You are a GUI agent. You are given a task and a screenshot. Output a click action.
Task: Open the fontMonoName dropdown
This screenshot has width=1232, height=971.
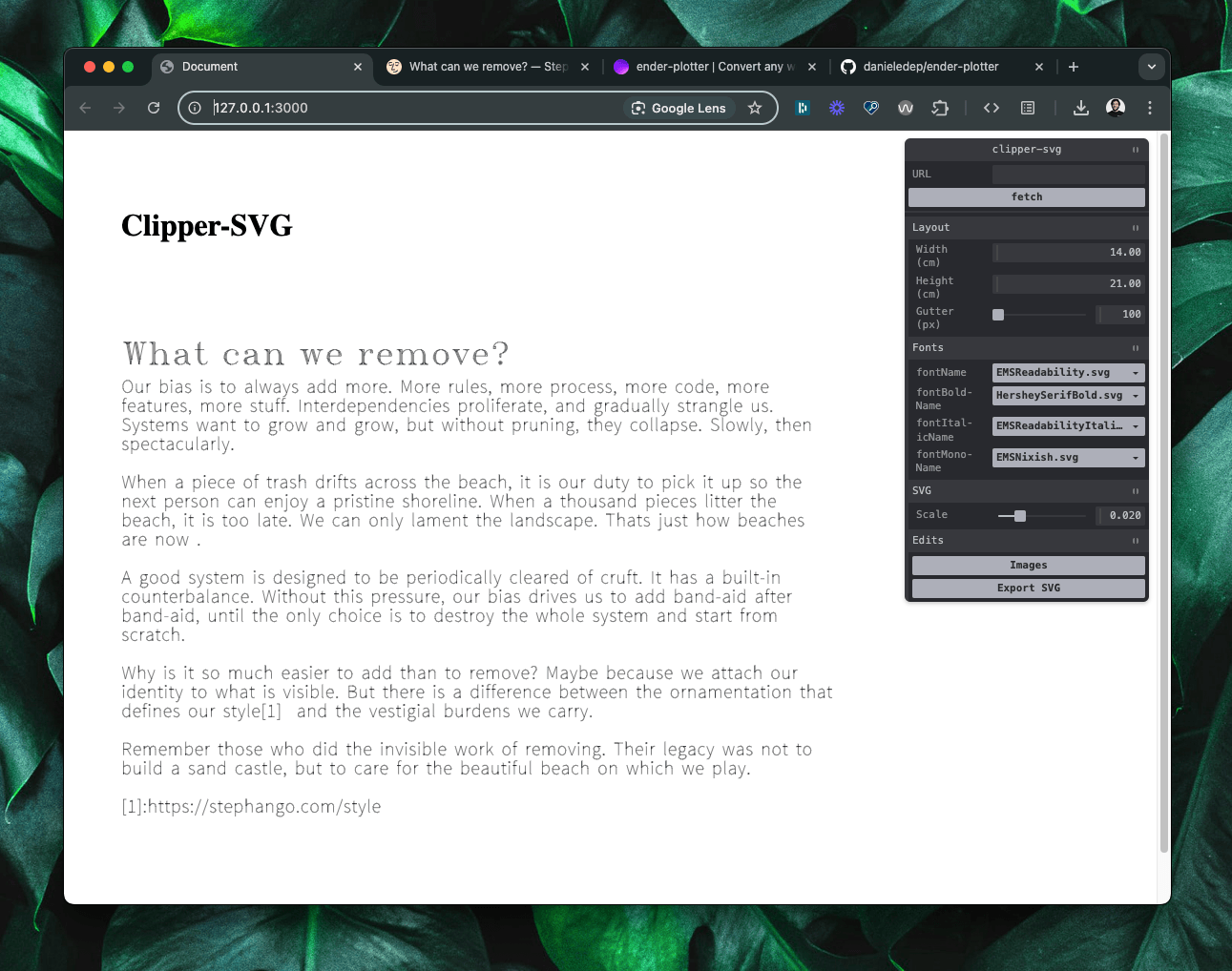coord(1069,458)
